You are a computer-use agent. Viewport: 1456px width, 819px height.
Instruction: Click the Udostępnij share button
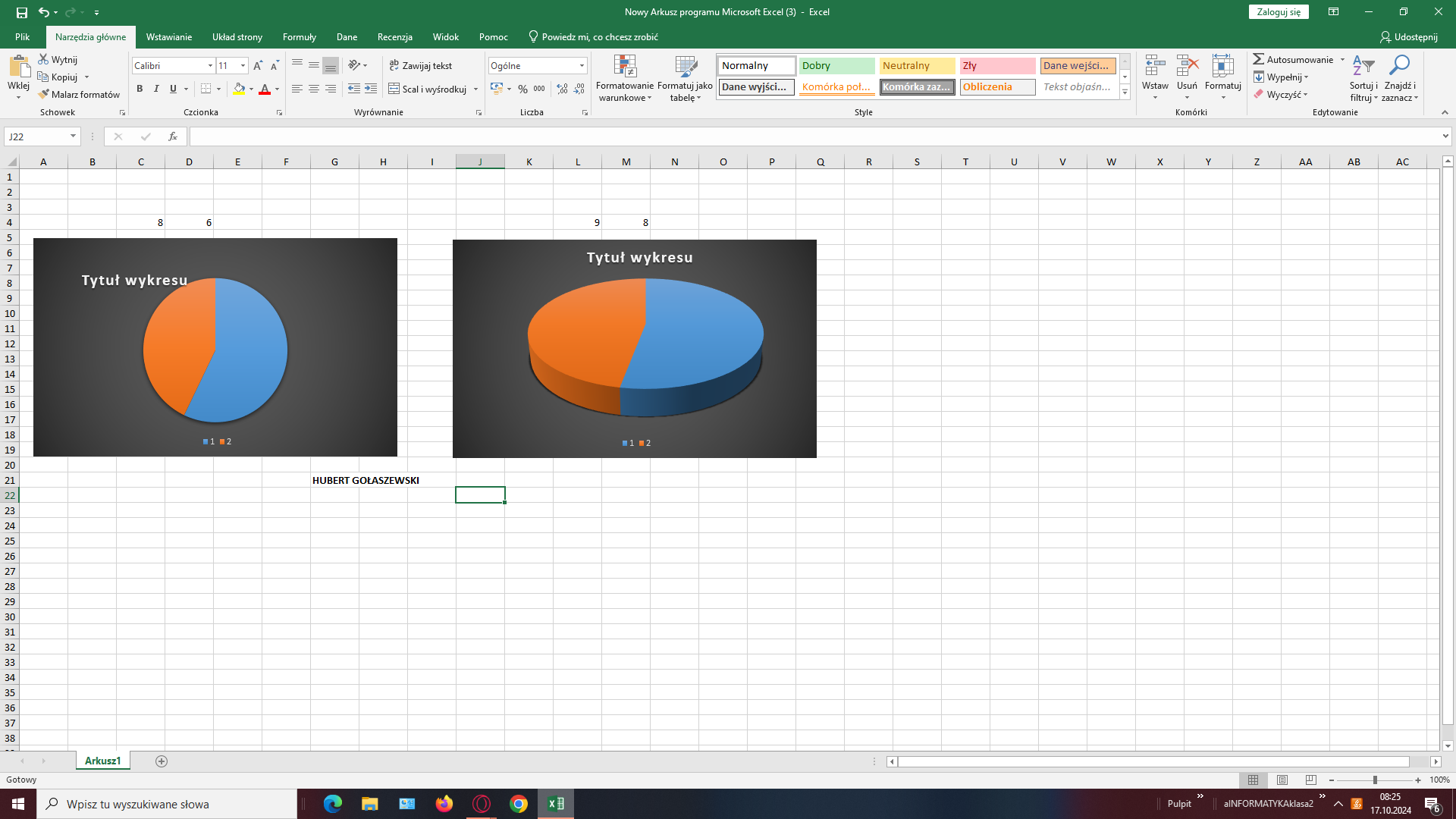coord(1408,36)
